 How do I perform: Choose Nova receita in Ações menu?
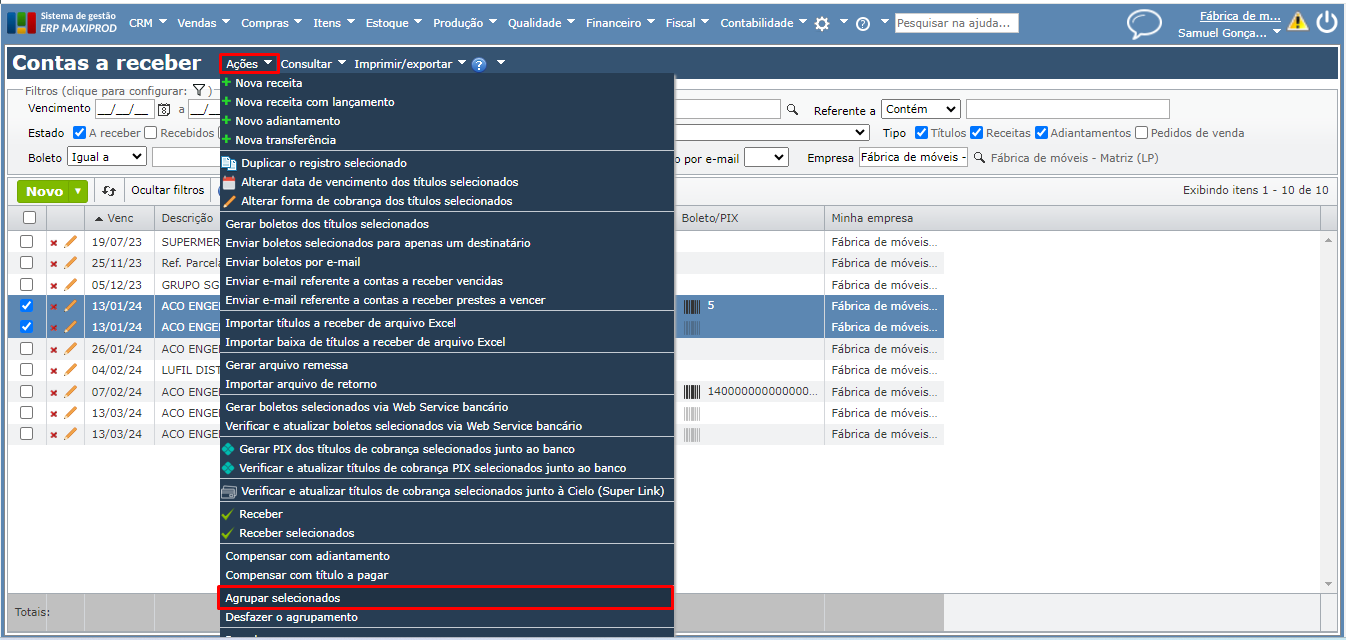pos(268,83)
